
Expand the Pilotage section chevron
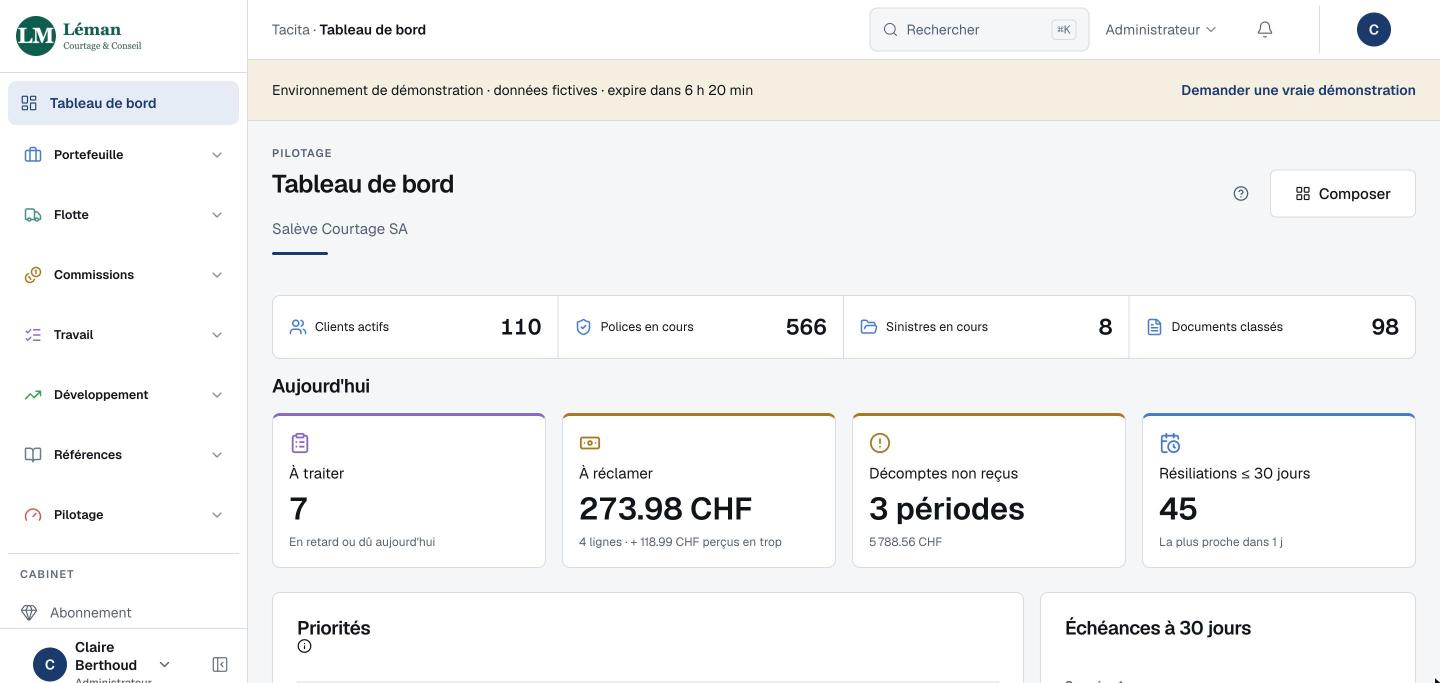coord(217,515)
